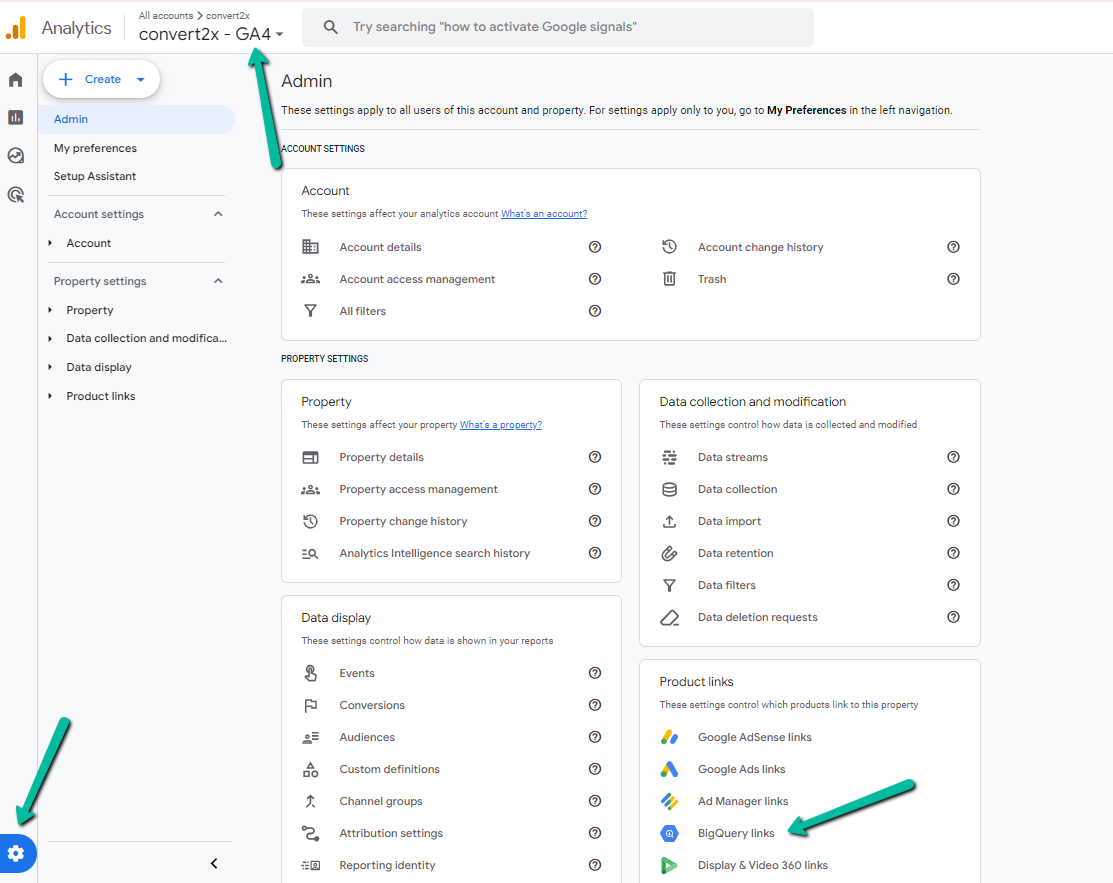The width and height of the screenshot is (1113, 883).
Task: Open BigQuery links
Action: (x=735, y=833)
